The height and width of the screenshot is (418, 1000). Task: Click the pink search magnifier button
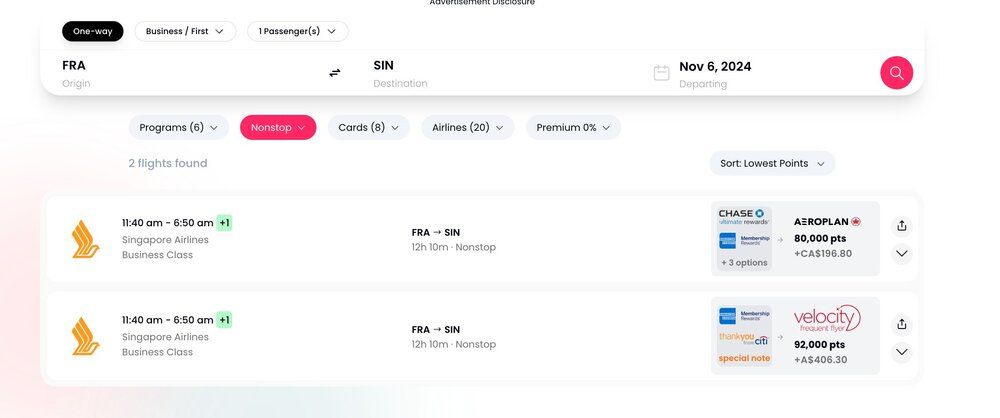coord(896,72)
